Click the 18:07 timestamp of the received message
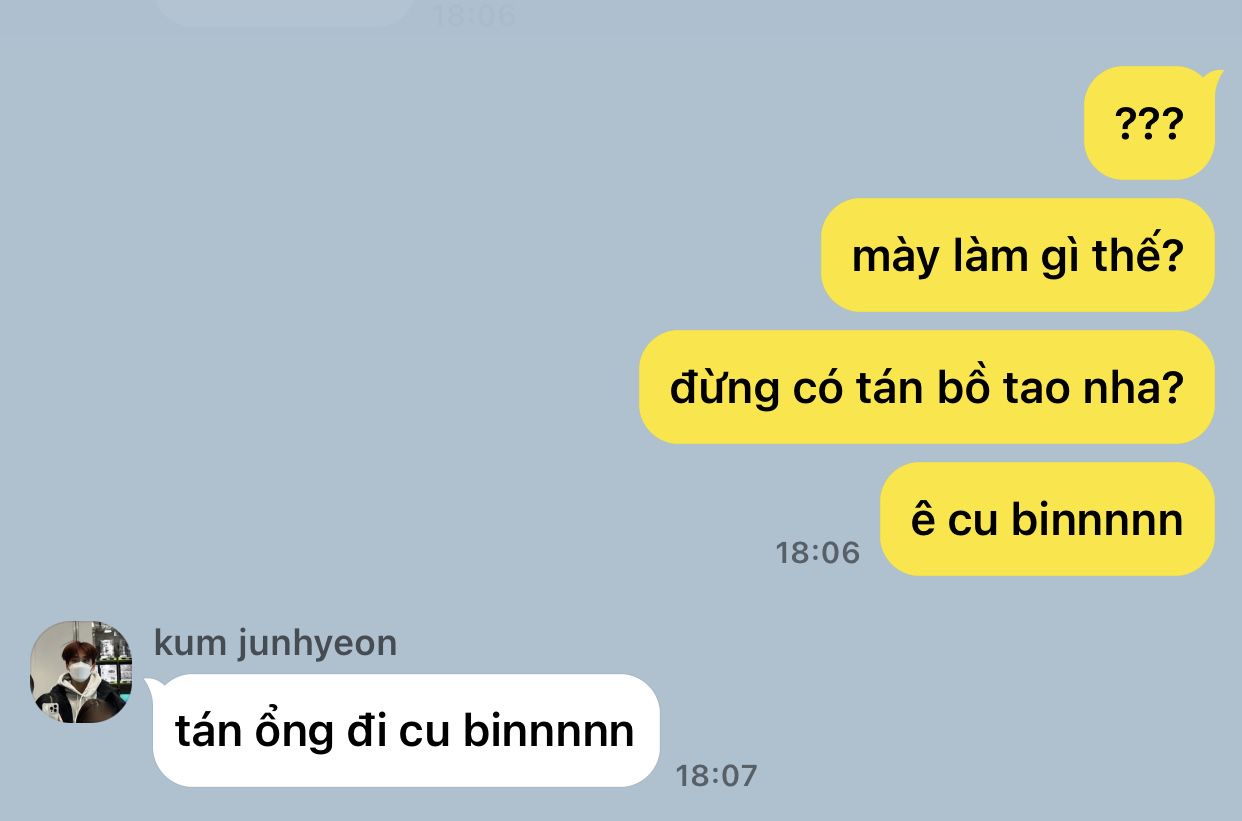Screen dimensions: 1242x821 [716, 775]
